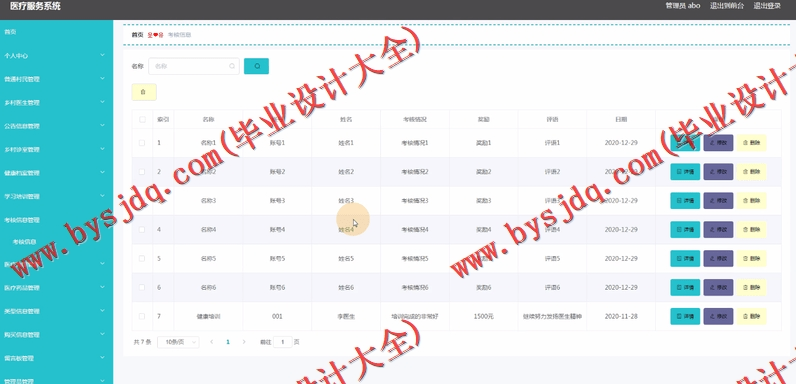
Task: Click the yellow batch delete trash button
Action: pos(144,92)
